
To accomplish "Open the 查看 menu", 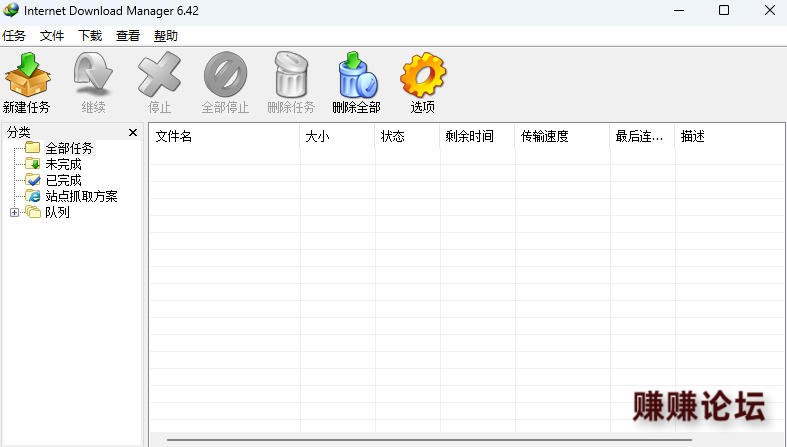I will click(x=127, y=36).
